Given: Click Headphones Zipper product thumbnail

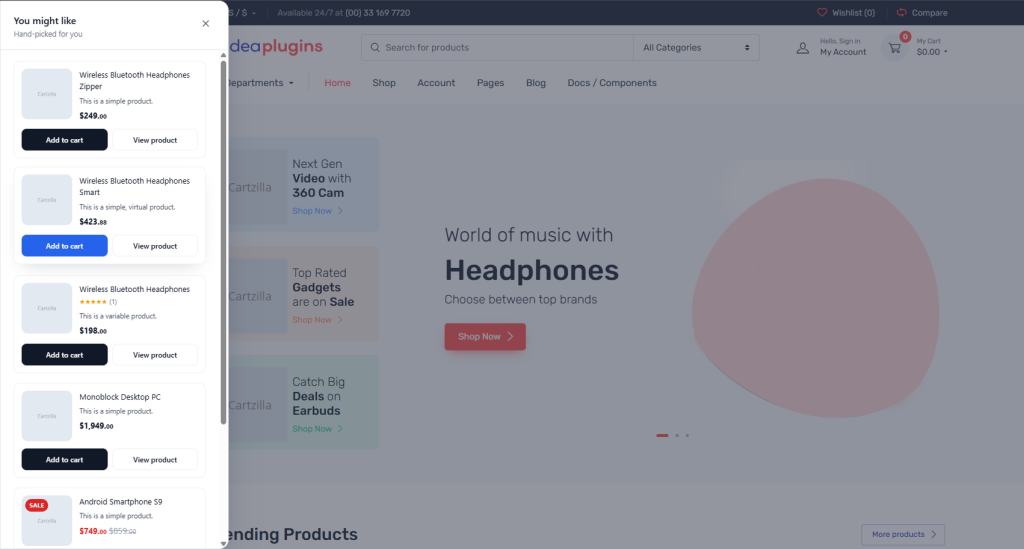Looking at the screenshot, I should [x=47, y=94].
